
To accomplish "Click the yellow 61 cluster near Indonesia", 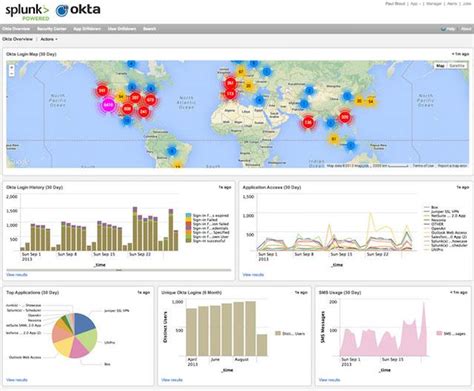I will [x=334, y=139].
